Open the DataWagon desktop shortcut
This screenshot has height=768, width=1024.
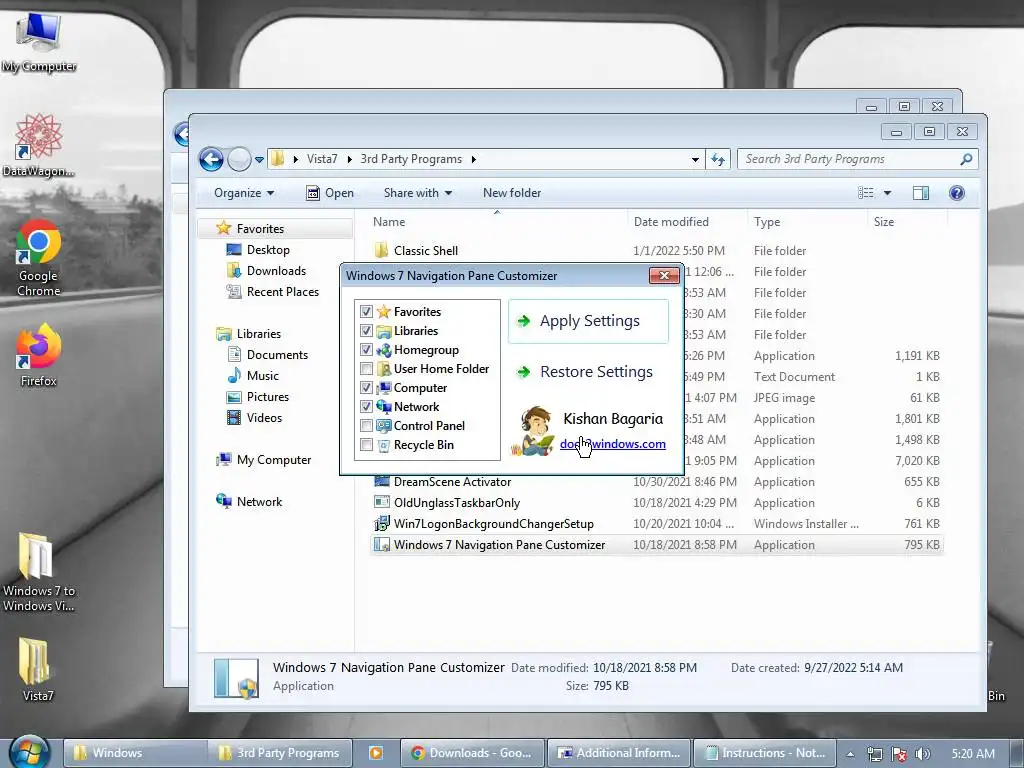[x=39, y=145]
